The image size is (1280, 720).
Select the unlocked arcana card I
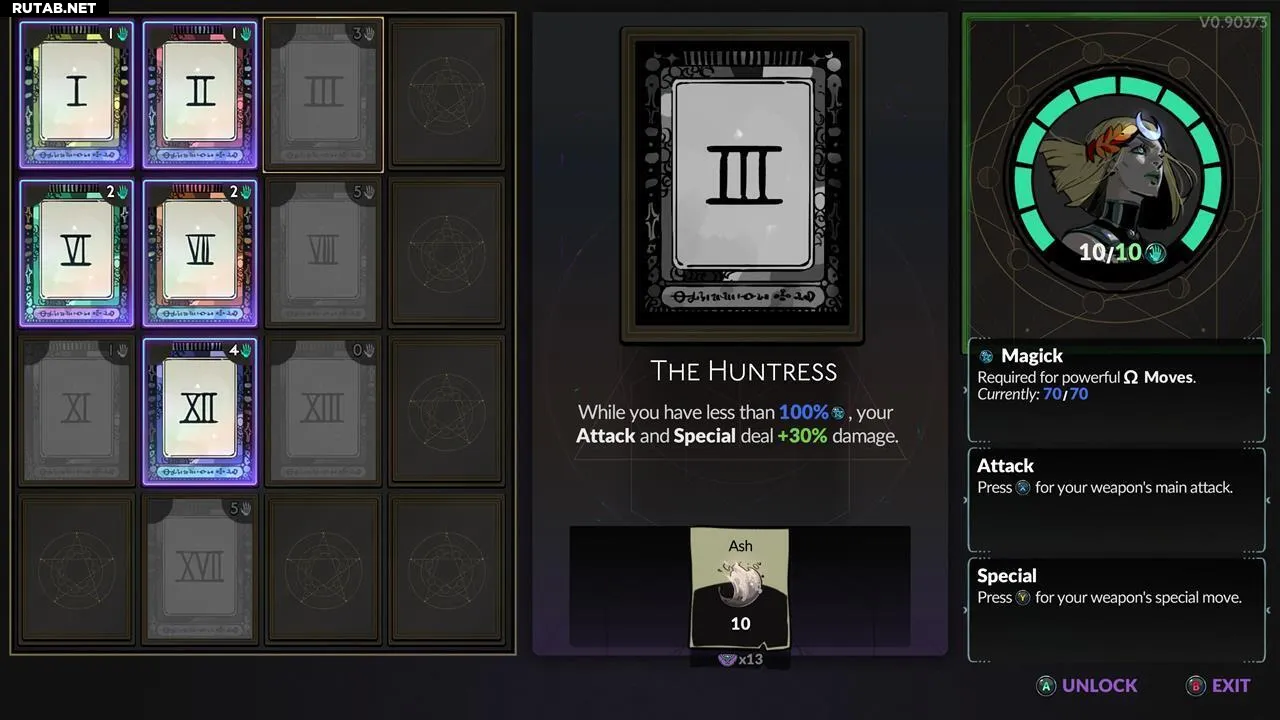click(x=77, y=95)
